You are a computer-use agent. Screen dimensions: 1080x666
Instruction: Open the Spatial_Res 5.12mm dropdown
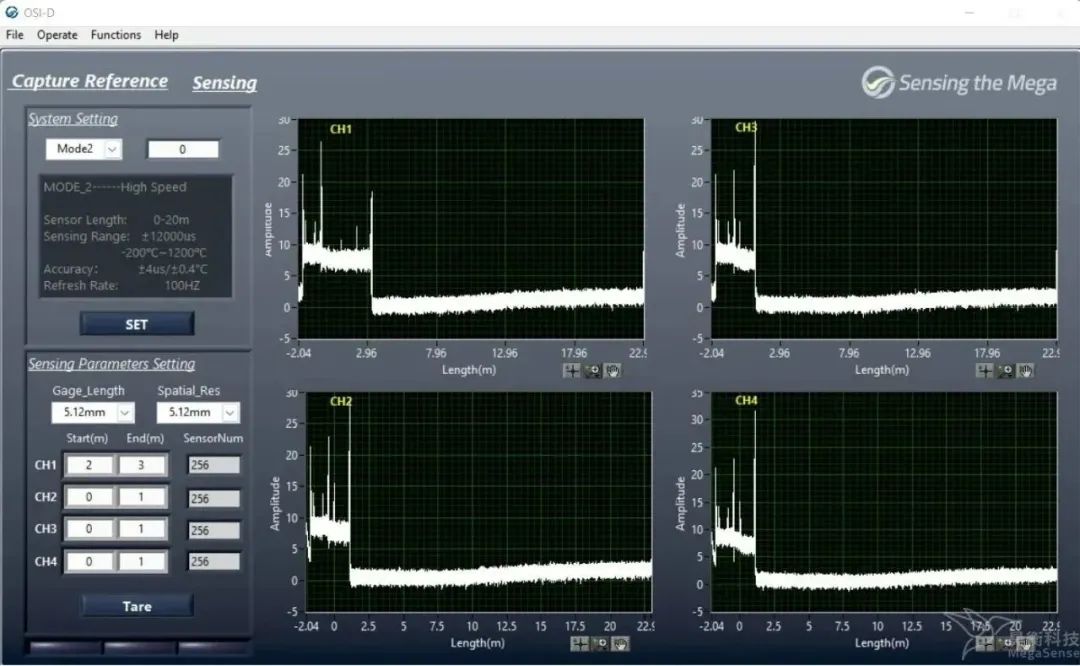pyautogui.click(x=198, y=412)
